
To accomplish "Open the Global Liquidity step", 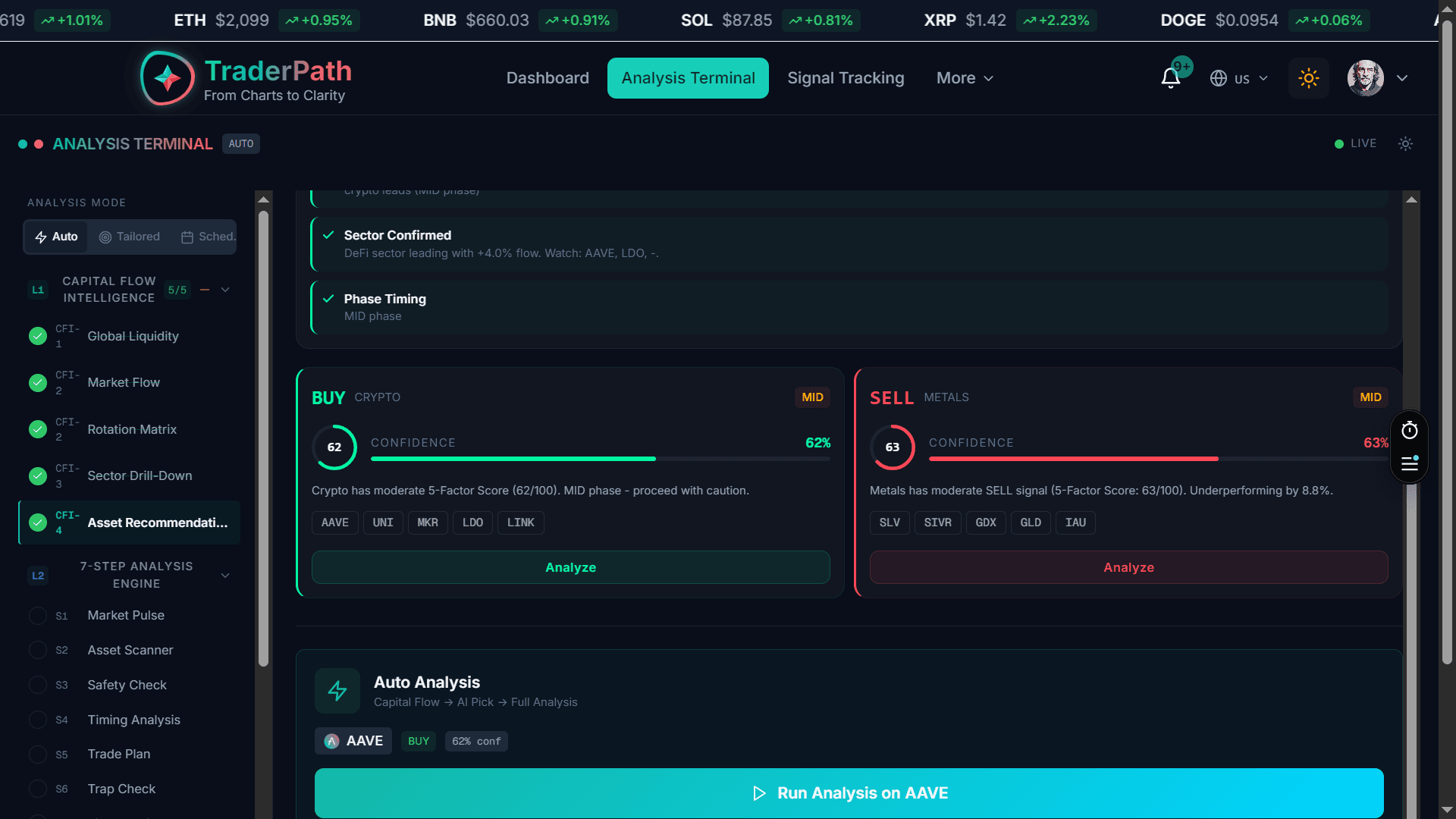I will 129,336.
